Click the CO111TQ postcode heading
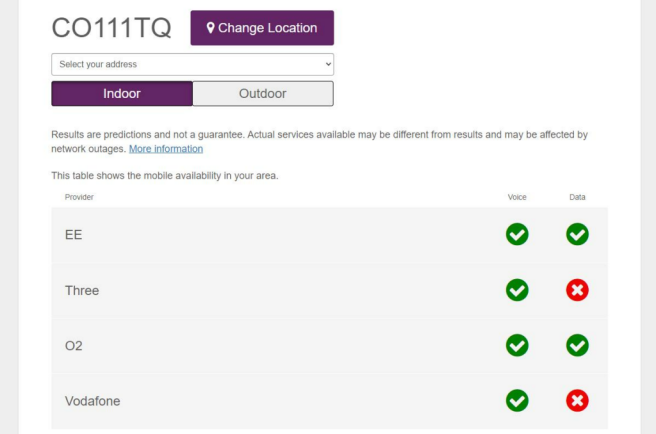This screenshot has height=434, width=656. [x=111, y=28]
